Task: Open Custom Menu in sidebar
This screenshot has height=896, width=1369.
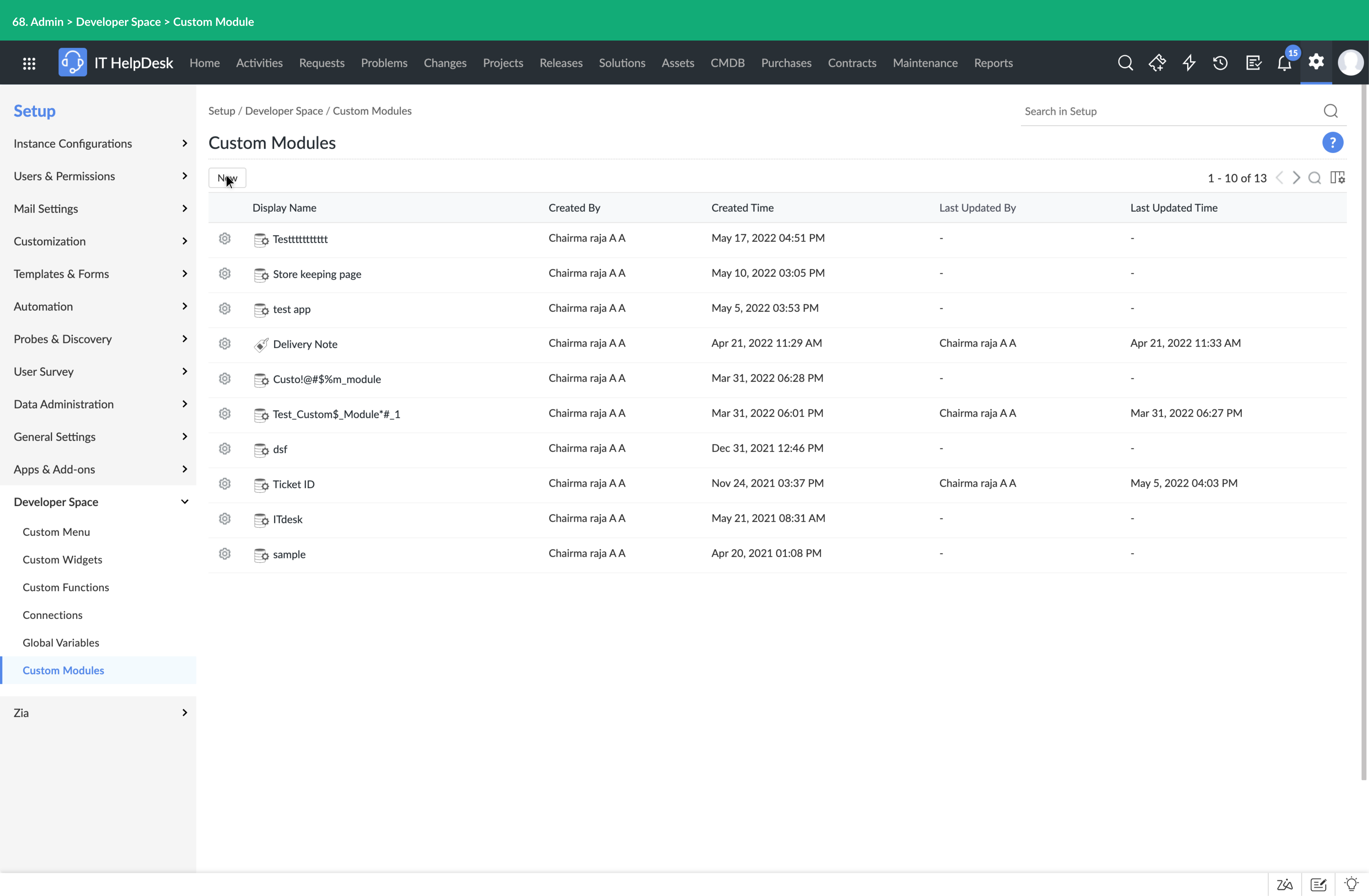Action: [56, 532]
